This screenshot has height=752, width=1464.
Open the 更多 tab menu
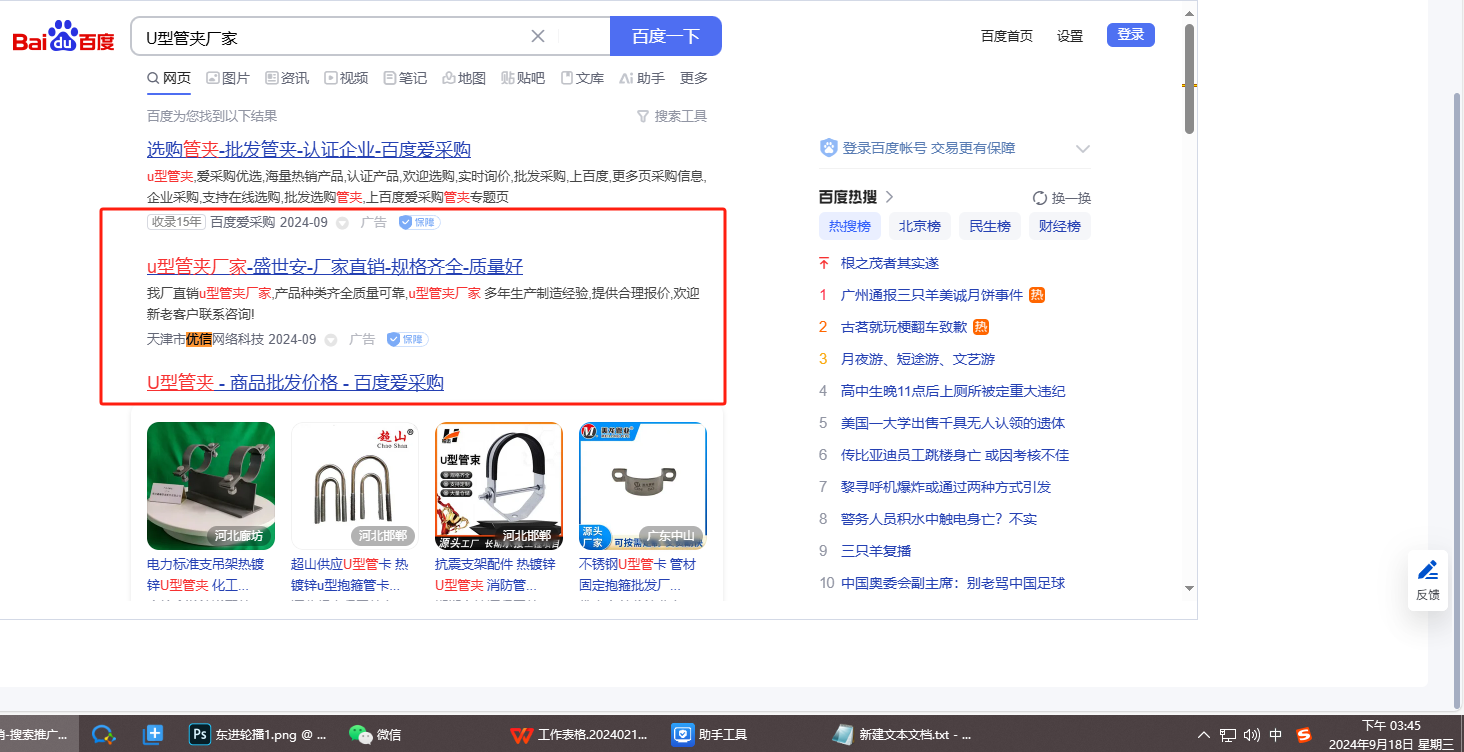(x=694, y=78)
